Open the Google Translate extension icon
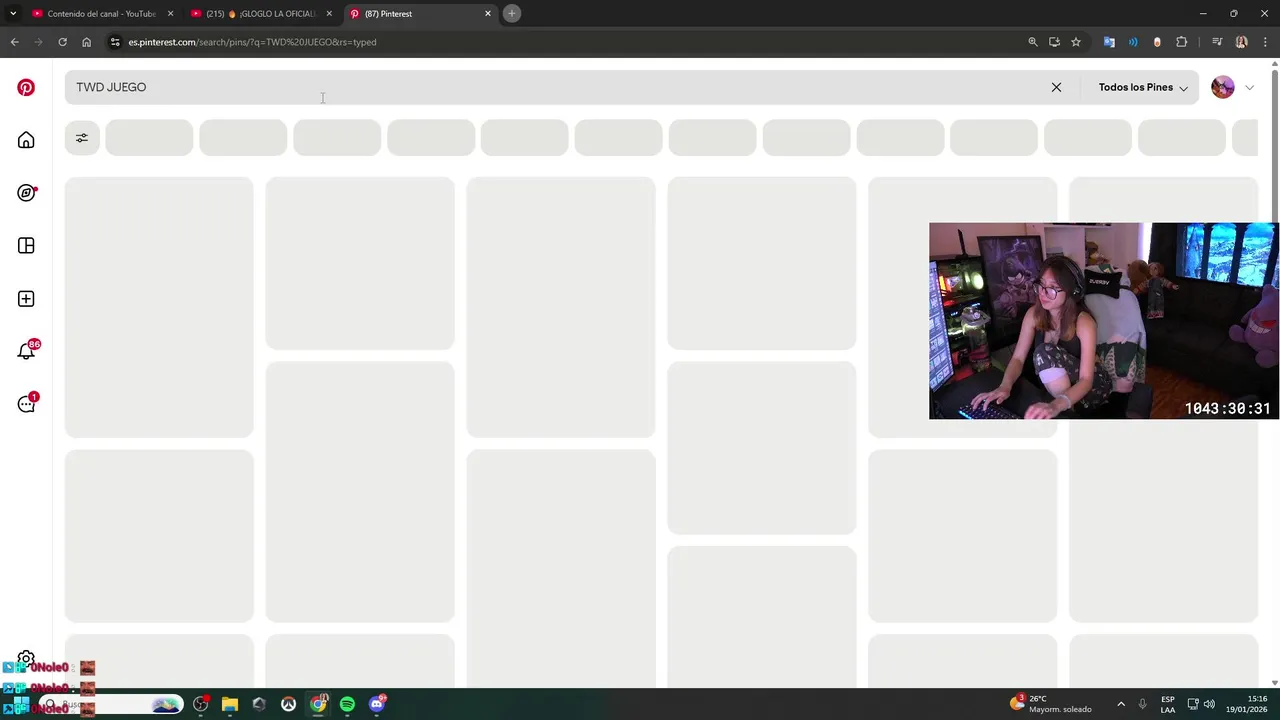The width and height of the screenshot is (1280, 720). pyautogui.click(x=1109, y=42)
